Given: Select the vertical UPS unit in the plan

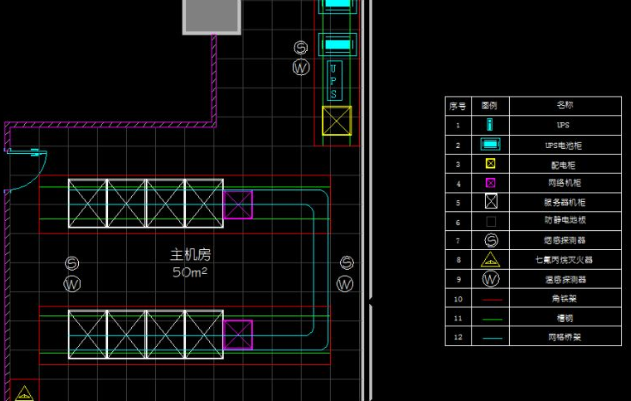Looking at the screenshot, I should point(334,81).
